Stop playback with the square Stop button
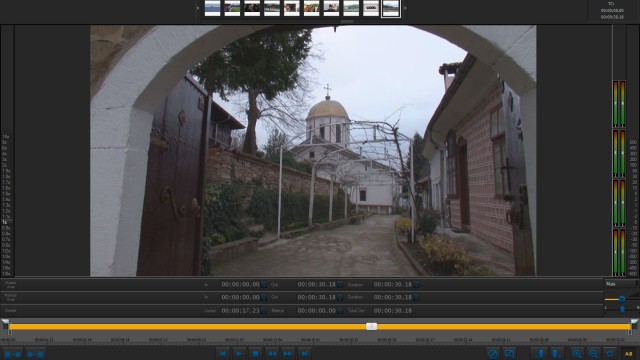The image size is (640, 360). pos(256,354)
